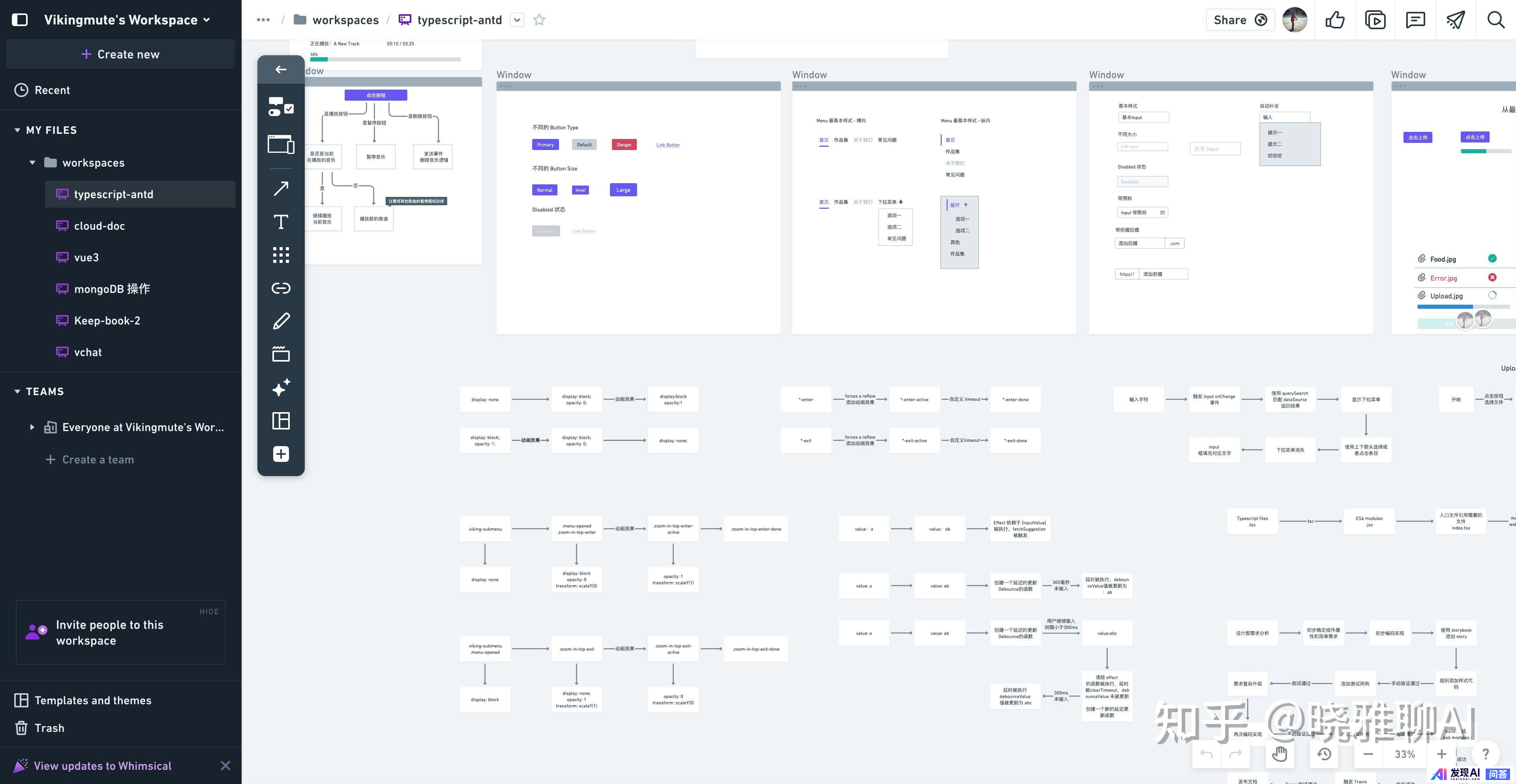Open help question mark button
Viewport: 1516px width, 784px height.
(x=1485, y=754)
